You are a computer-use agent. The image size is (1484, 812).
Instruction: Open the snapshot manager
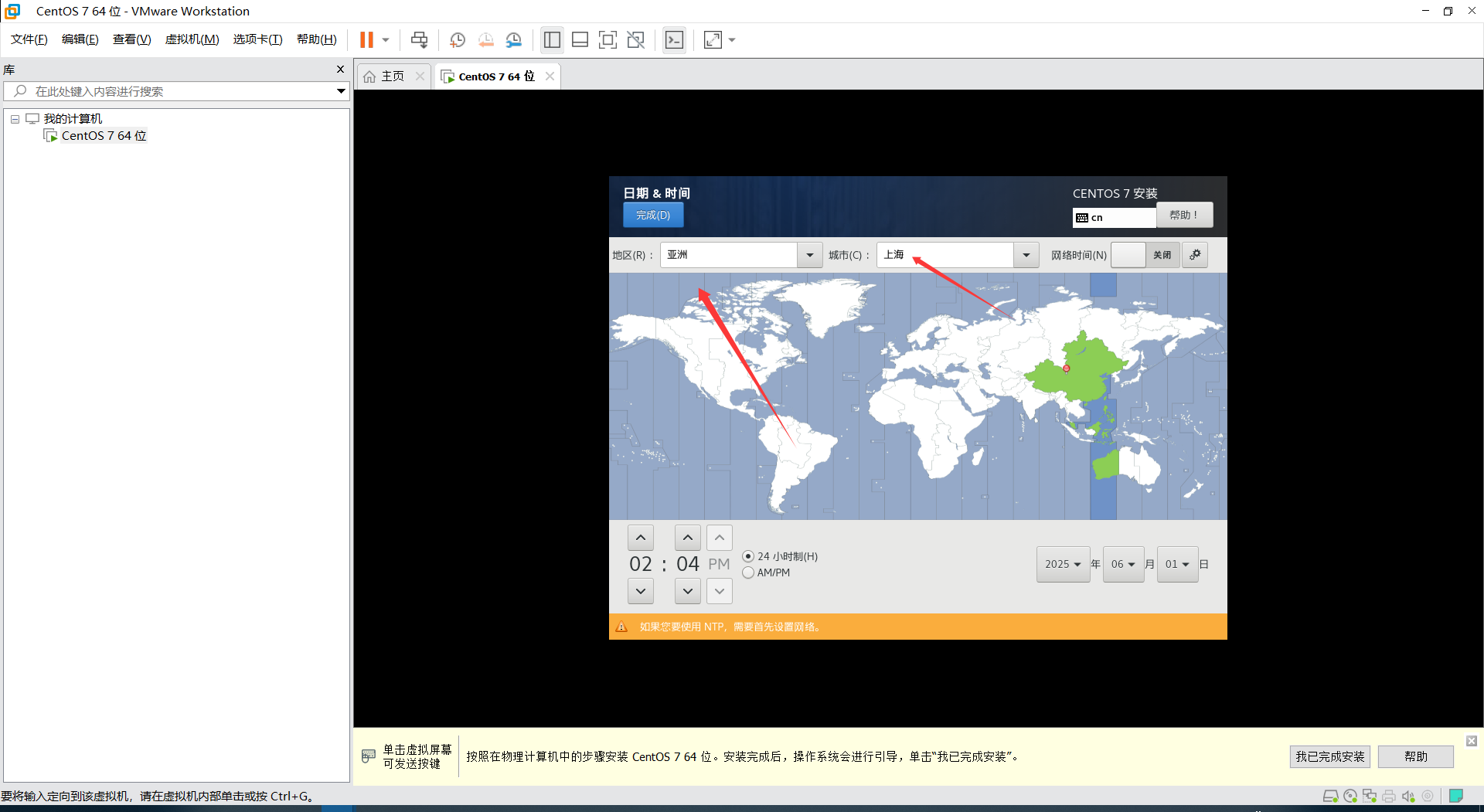513,39
